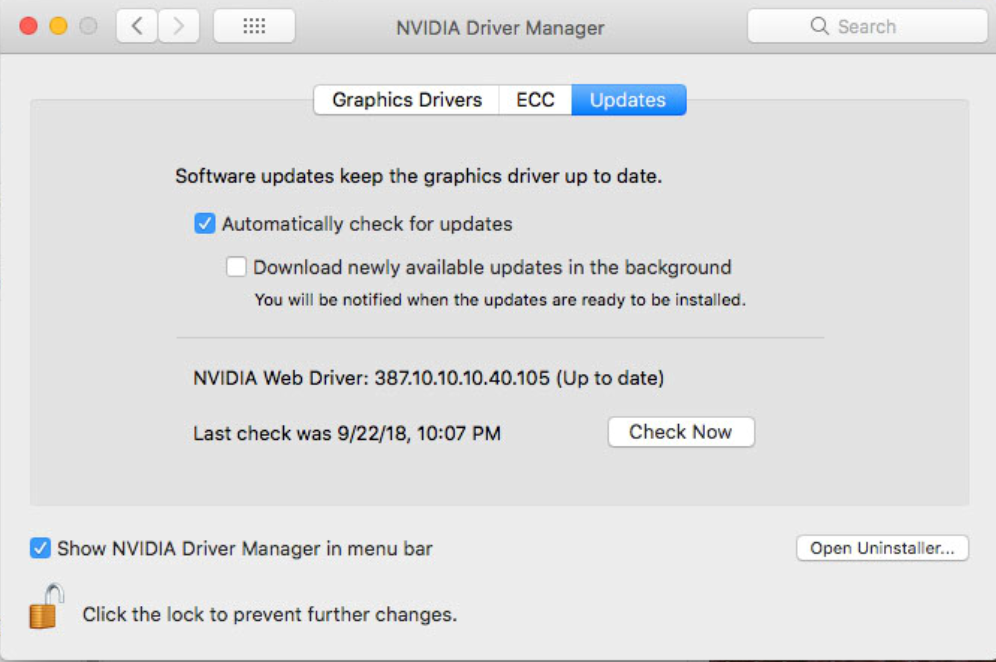Minimize window with yellow button

tap(58, 26)
